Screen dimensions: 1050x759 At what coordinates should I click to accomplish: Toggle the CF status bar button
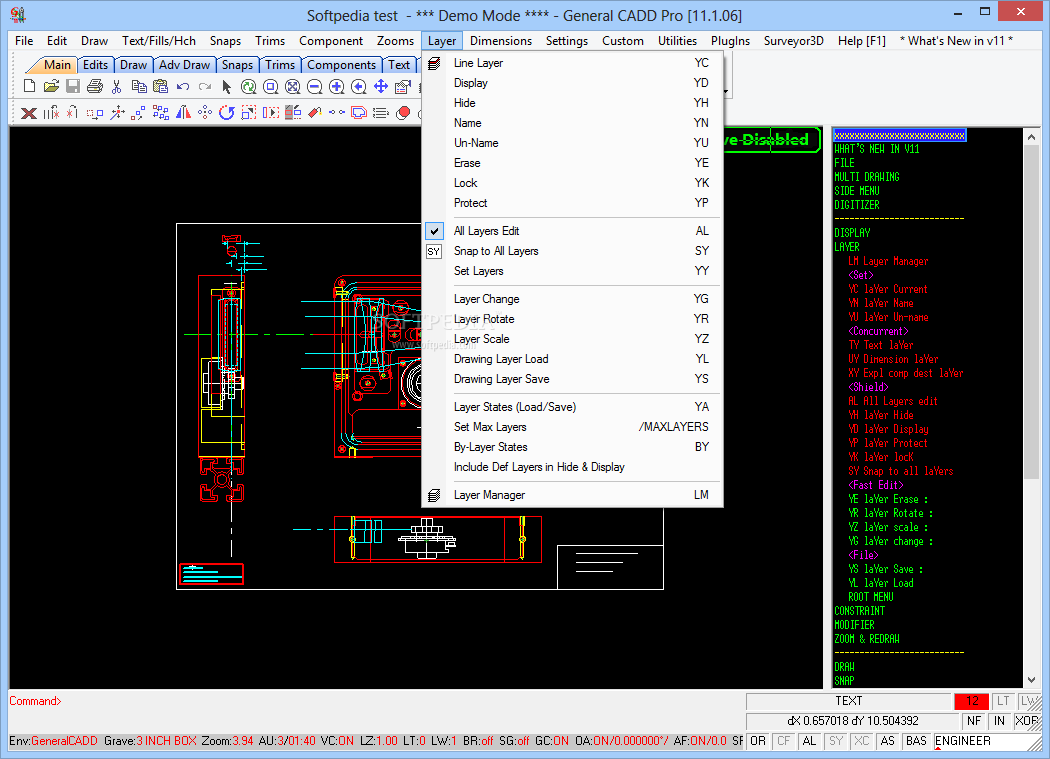point(783,741)
